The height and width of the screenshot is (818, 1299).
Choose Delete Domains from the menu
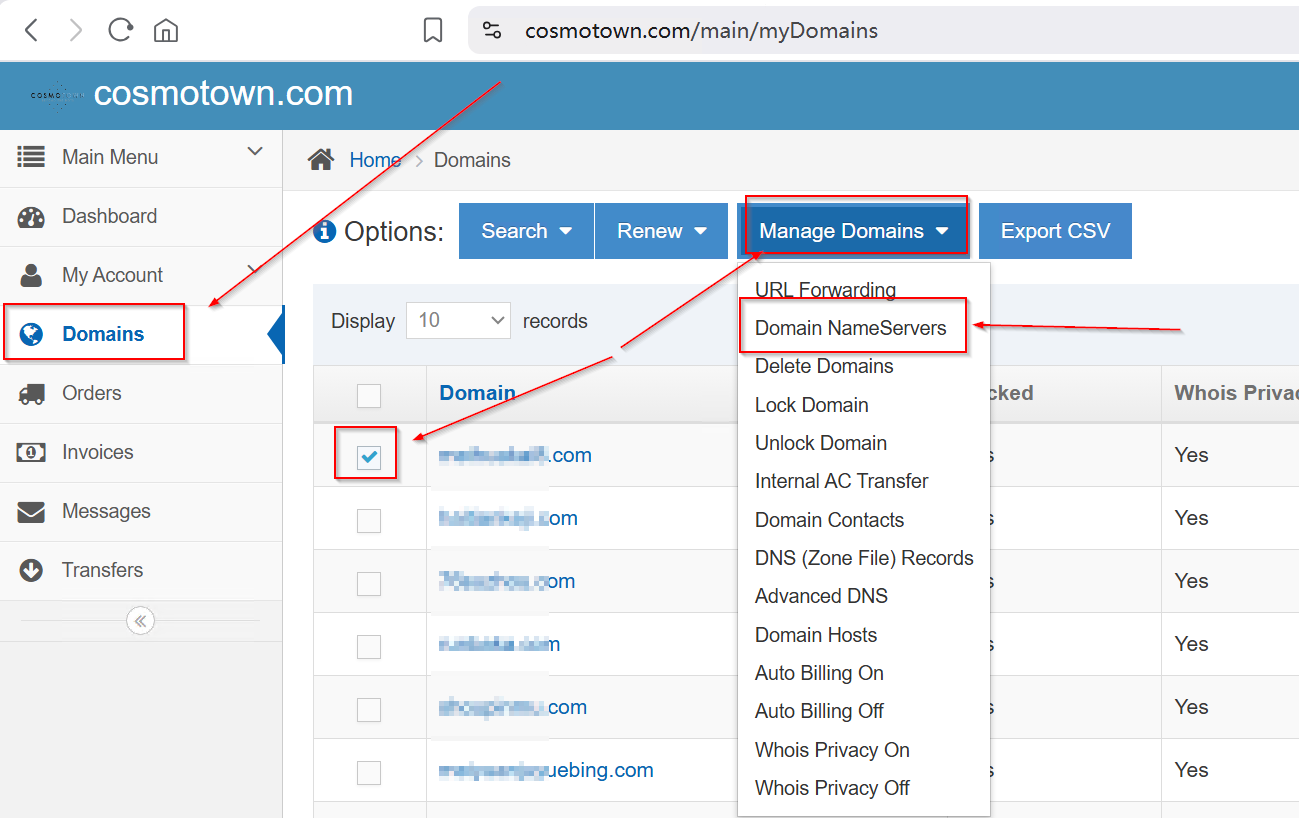pyautogui.click(x=824, y=366)
